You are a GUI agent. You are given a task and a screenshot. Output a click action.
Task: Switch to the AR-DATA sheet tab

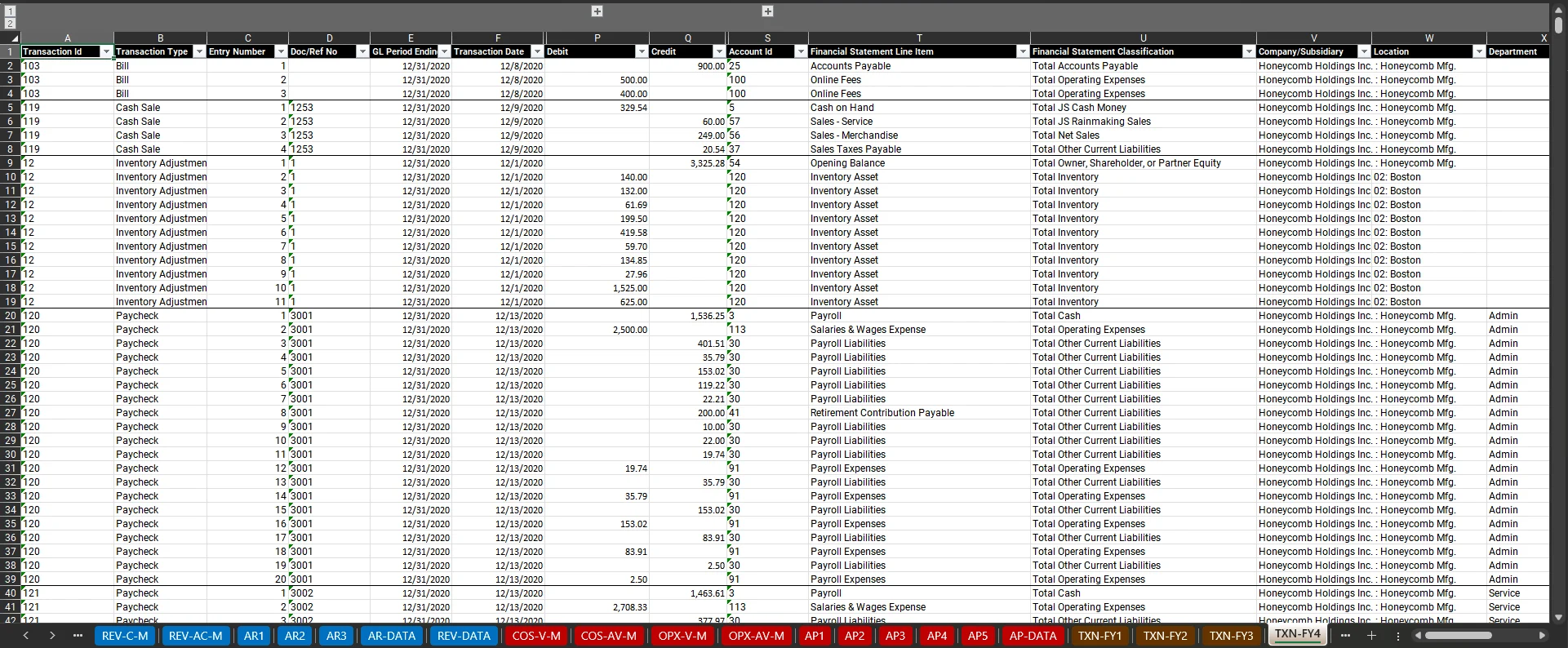pyautogui.click(x=392, y=636)
